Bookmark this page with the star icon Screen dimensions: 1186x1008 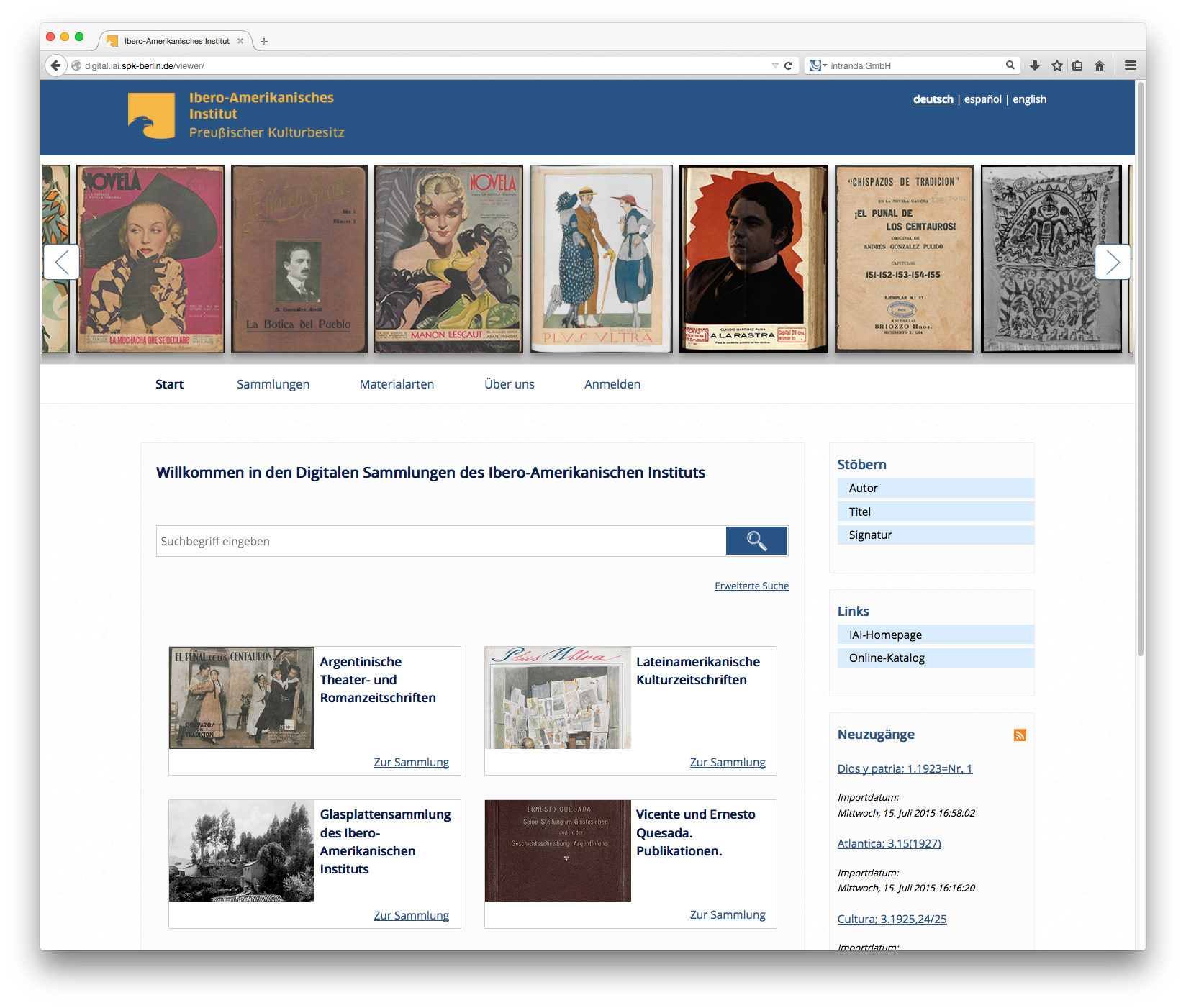[x=1057, y=65]
